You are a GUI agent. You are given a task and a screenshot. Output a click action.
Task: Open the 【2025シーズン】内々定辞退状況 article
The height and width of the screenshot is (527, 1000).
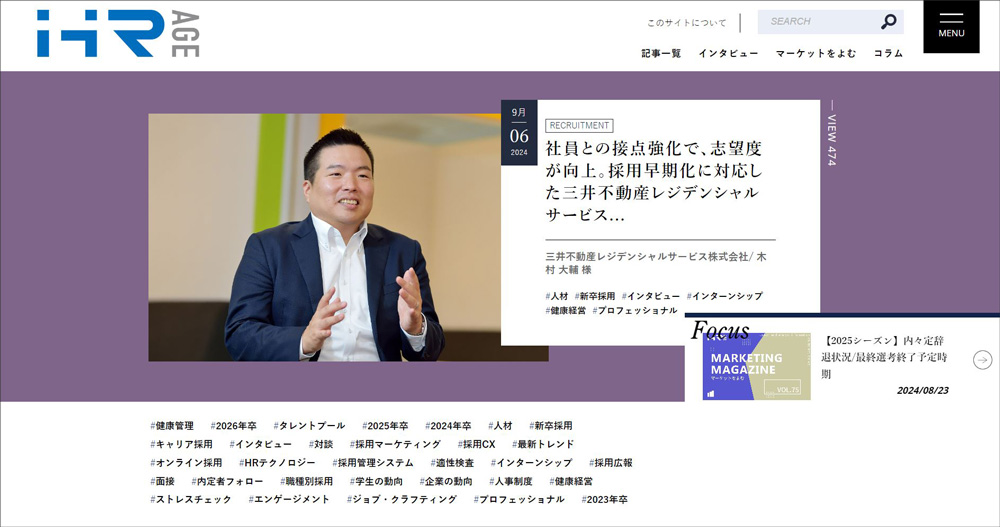[884, 357]
